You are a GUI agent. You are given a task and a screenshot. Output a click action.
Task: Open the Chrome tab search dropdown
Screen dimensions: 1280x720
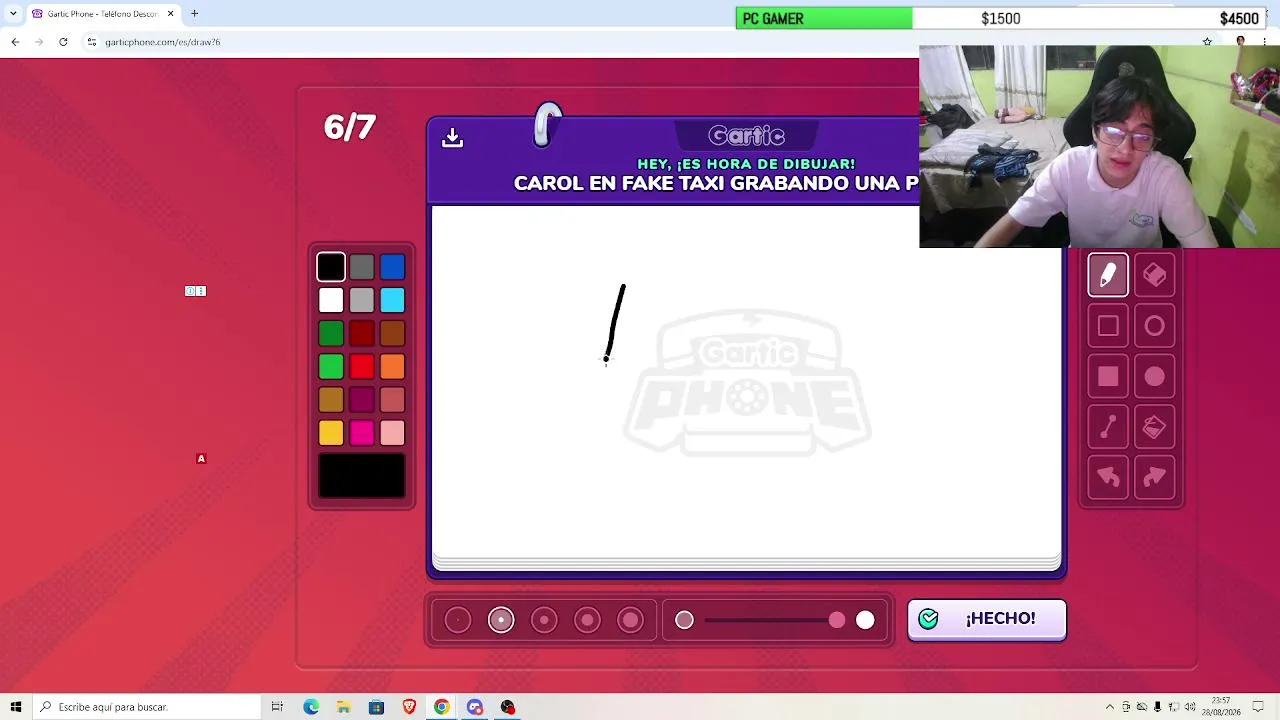tap(13, 14)
